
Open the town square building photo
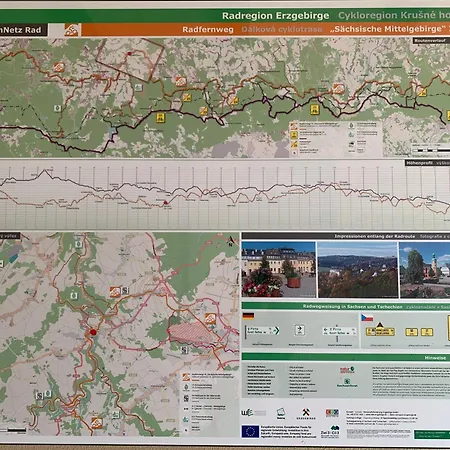pyautogui.click(x=279, y=270)
